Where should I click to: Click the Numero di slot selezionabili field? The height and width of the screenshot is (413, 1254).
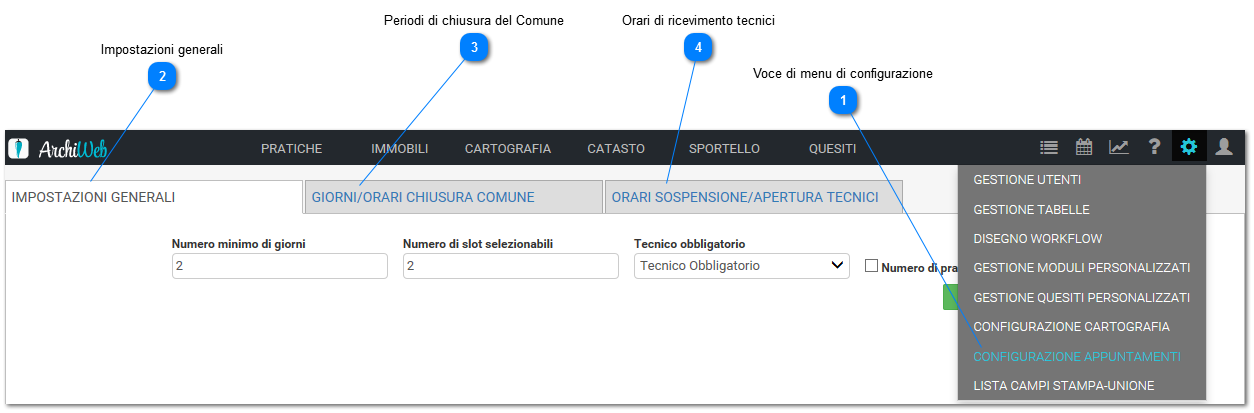pos(510,266)
